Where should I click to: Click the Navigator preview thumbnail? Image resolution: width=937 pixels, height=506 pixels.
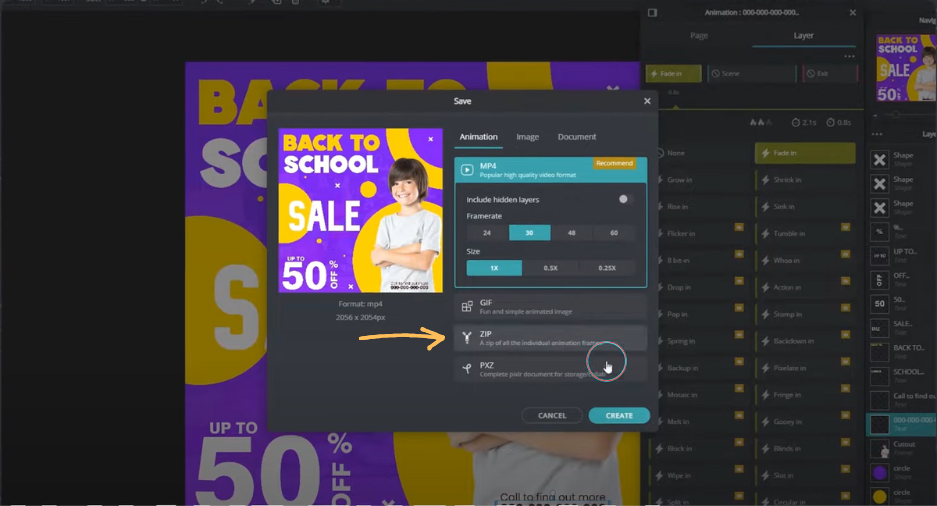click(906, 68)
